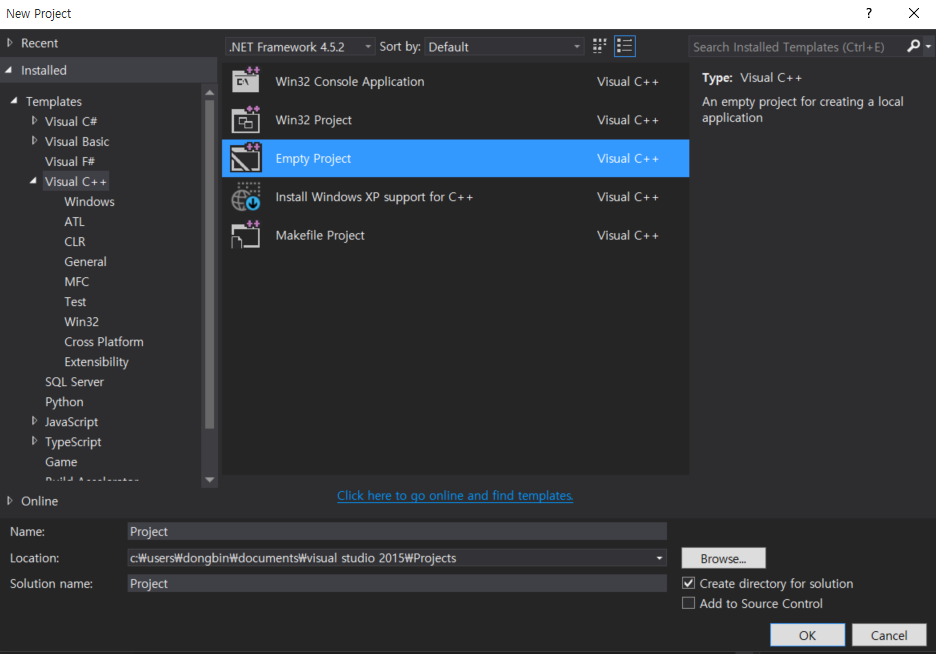Choose Win32 Console Application template name
Screen dimensions: 936x654
tap(350, 81)
